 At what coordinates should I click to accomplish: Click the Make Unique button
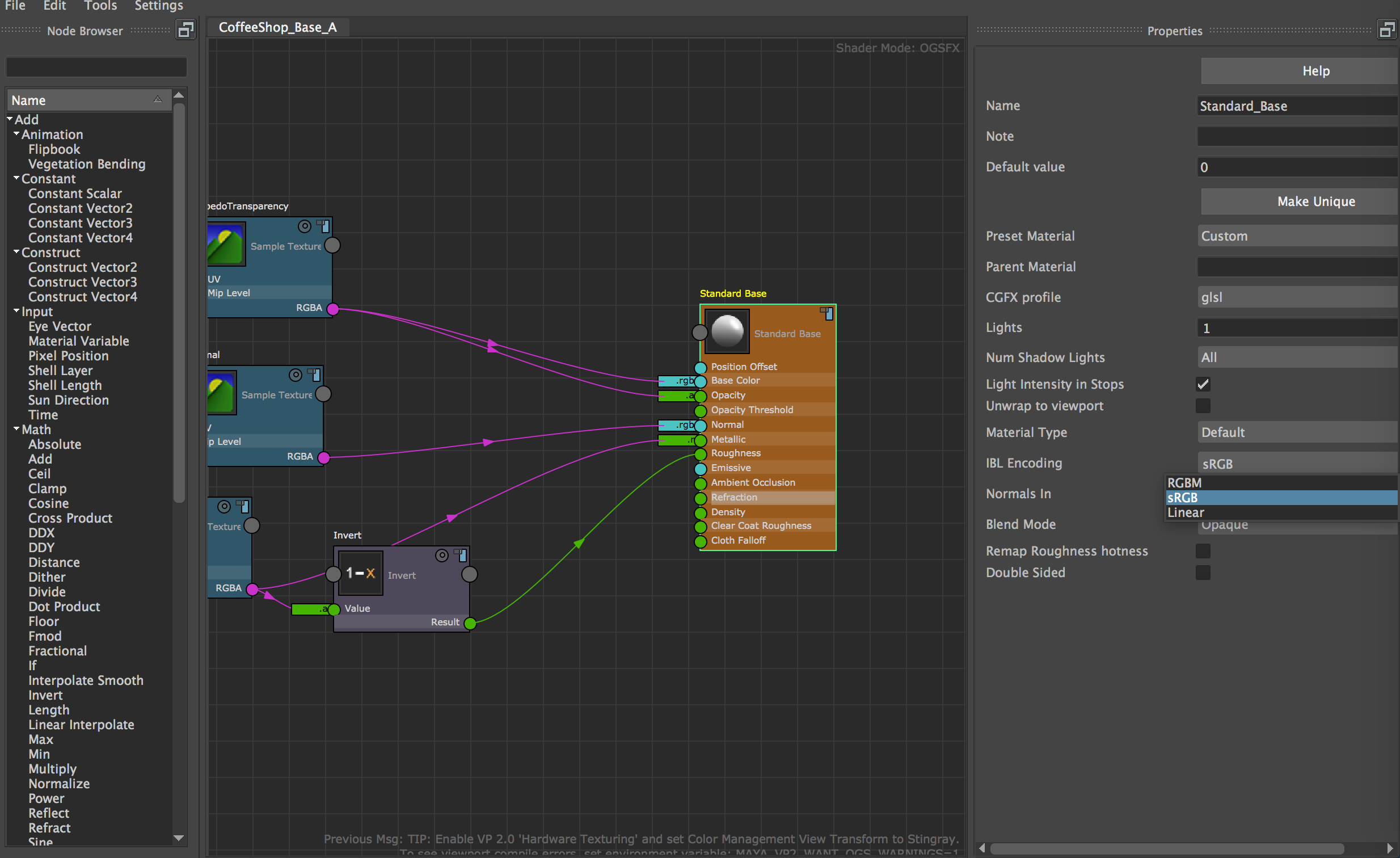(1299, 201)
